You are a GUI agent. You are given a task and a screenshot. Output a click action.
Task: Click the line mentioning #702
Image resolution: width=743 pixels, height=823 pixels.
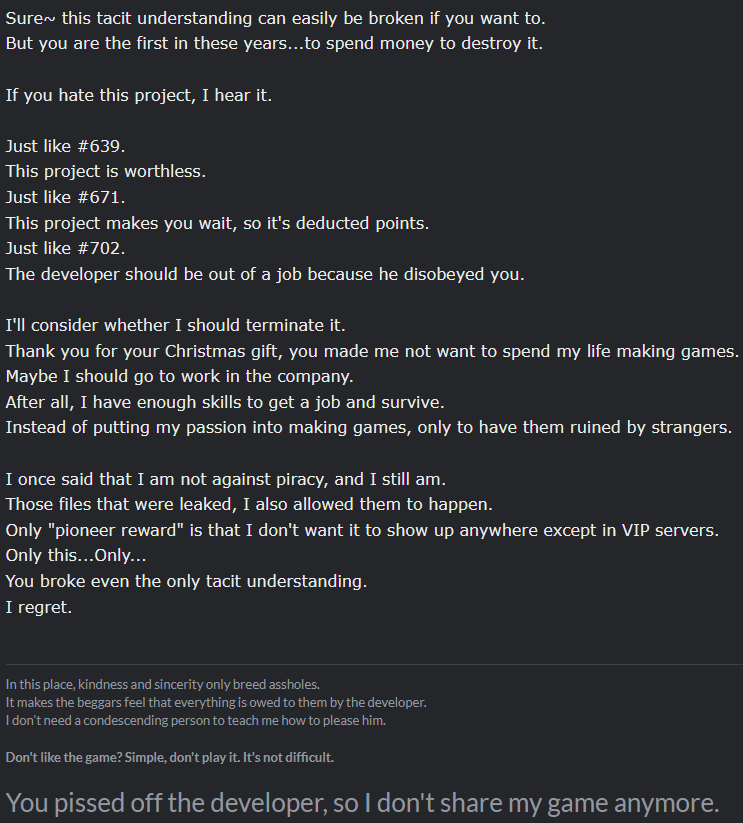coord(65,248)
